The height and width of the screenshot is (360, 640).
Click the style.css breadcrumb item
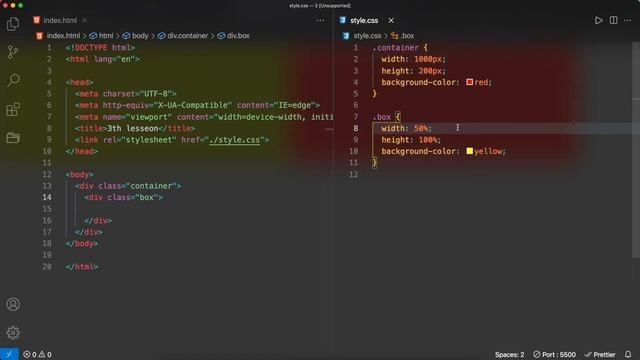(x=367, y=36)
